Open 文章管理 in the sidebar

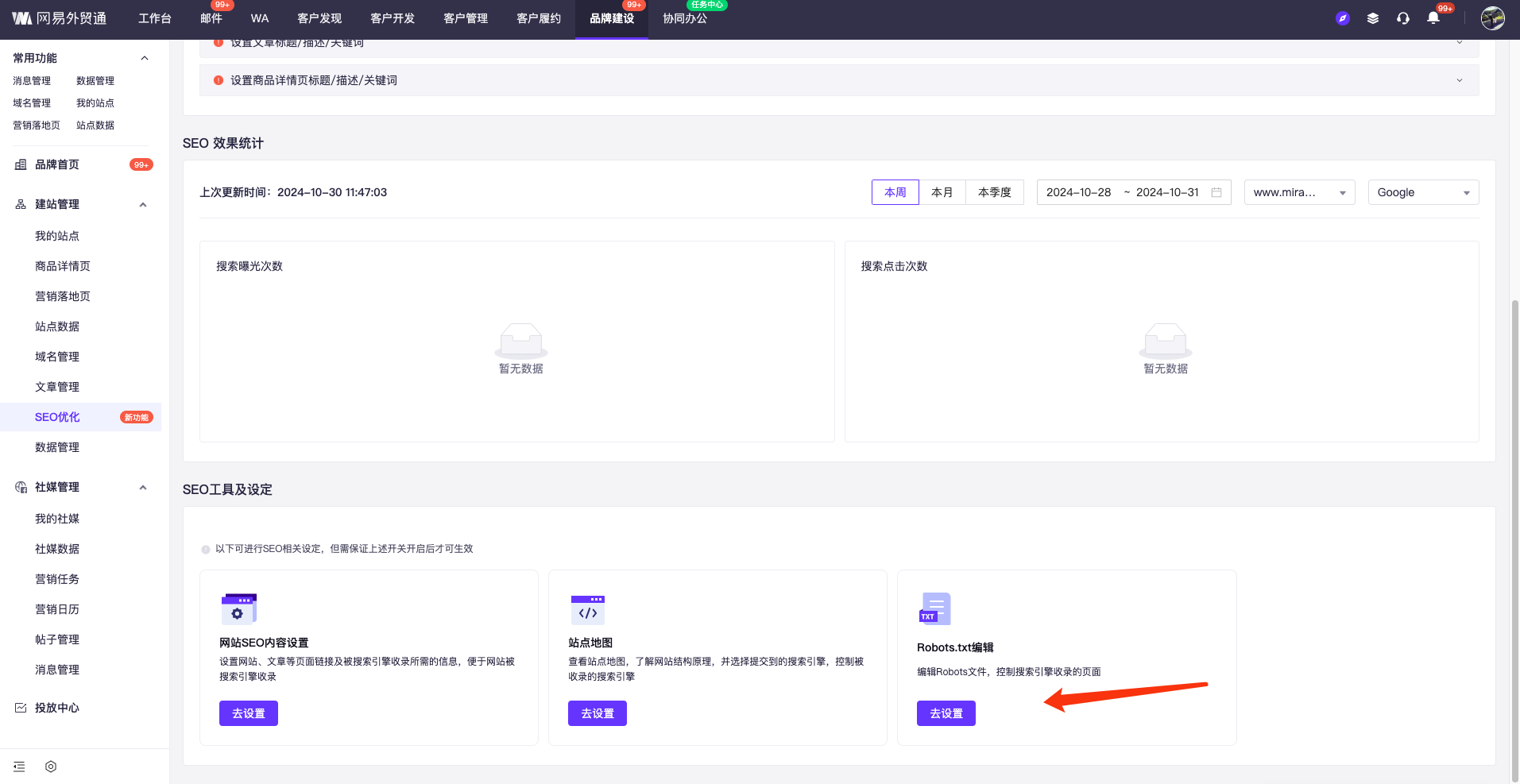57,387
